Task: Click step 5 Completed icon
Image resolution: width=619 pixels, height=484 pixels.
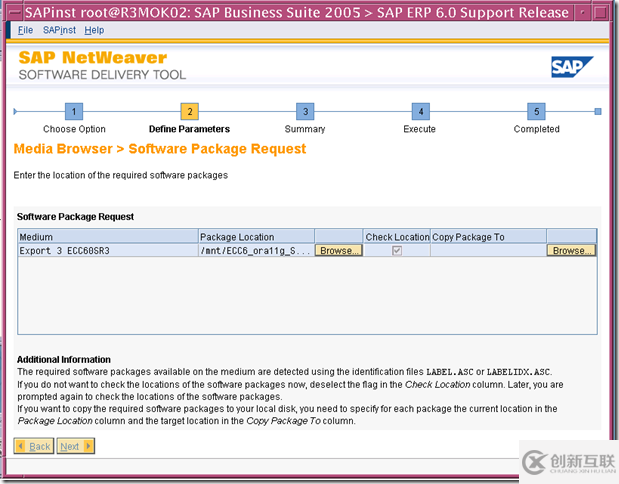Action: click(x=536, y=111)
